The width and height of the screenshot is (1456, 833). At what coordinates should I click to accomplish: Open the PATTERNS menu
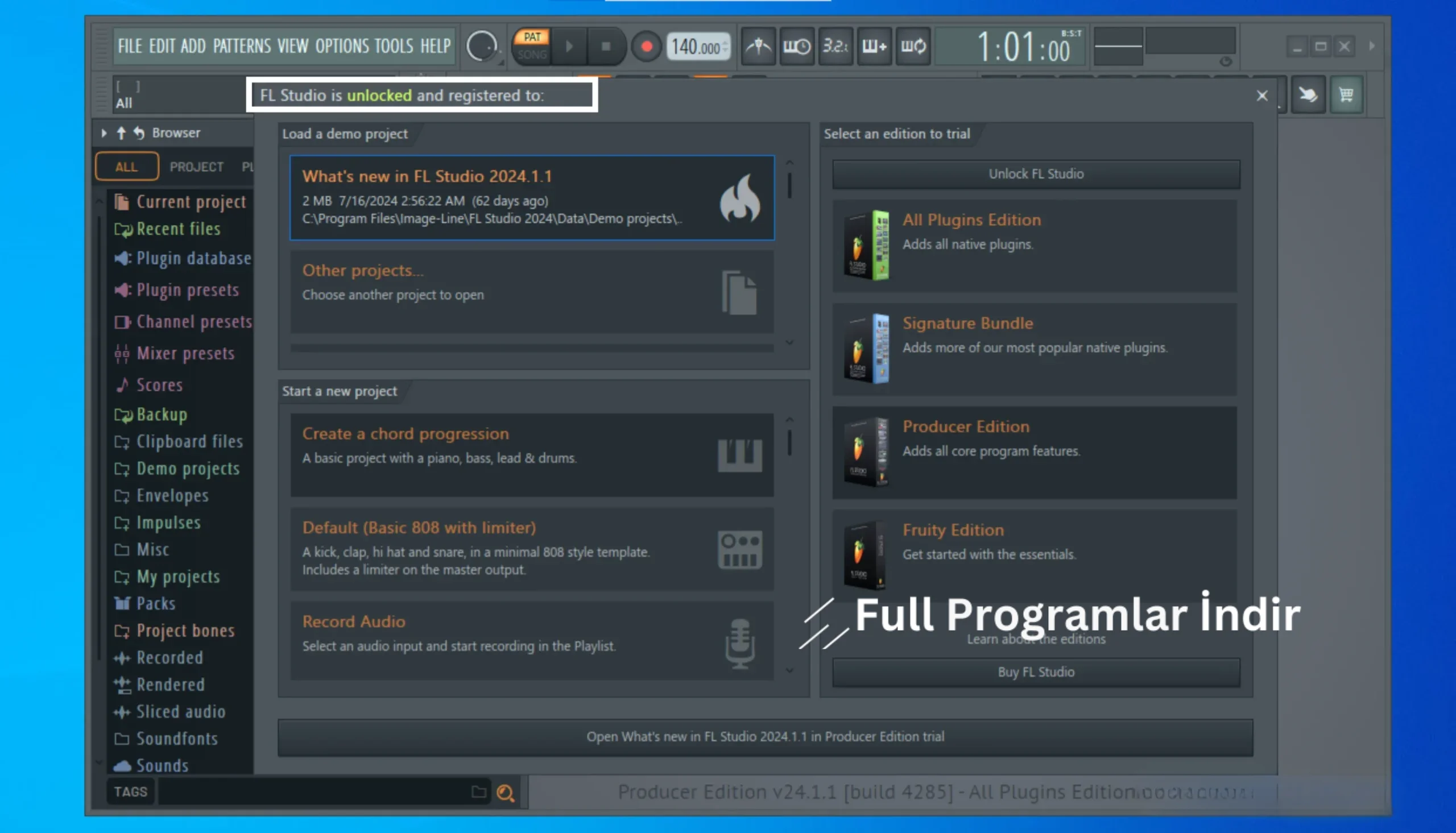tap(242, 45)
